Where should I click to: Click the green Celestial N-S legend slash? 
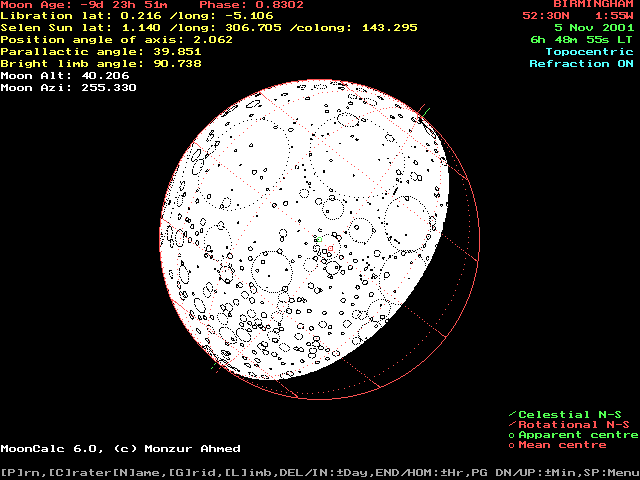(x=513, y=415)
